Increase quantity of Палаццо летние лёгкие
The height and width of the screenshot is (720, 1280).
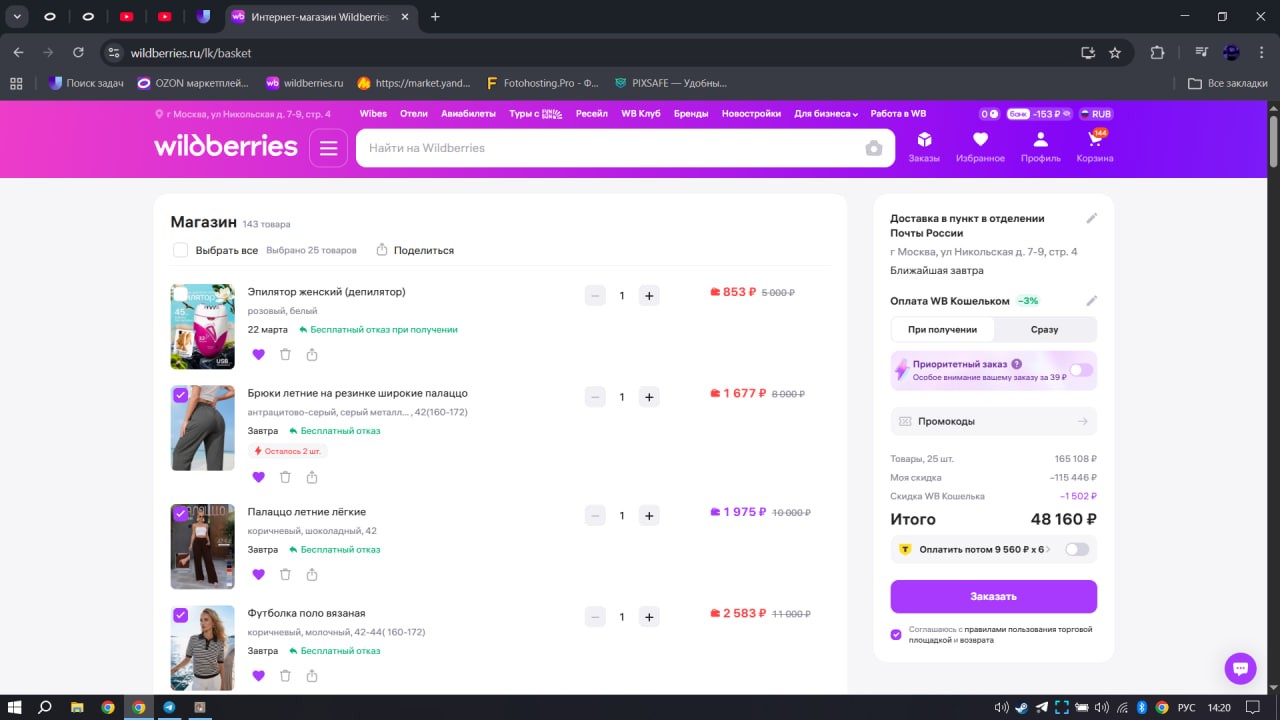[x=649, y=516]
